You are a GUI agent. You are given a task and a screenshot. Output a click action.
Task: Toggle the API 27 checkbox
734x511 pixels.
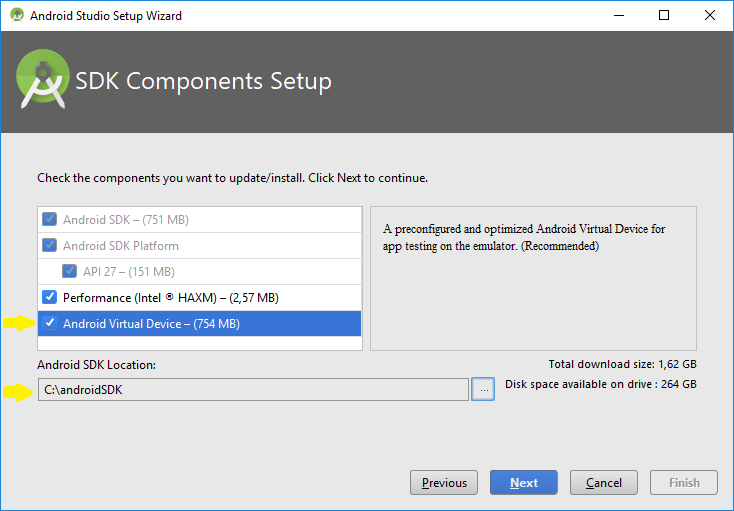point(69,271)
